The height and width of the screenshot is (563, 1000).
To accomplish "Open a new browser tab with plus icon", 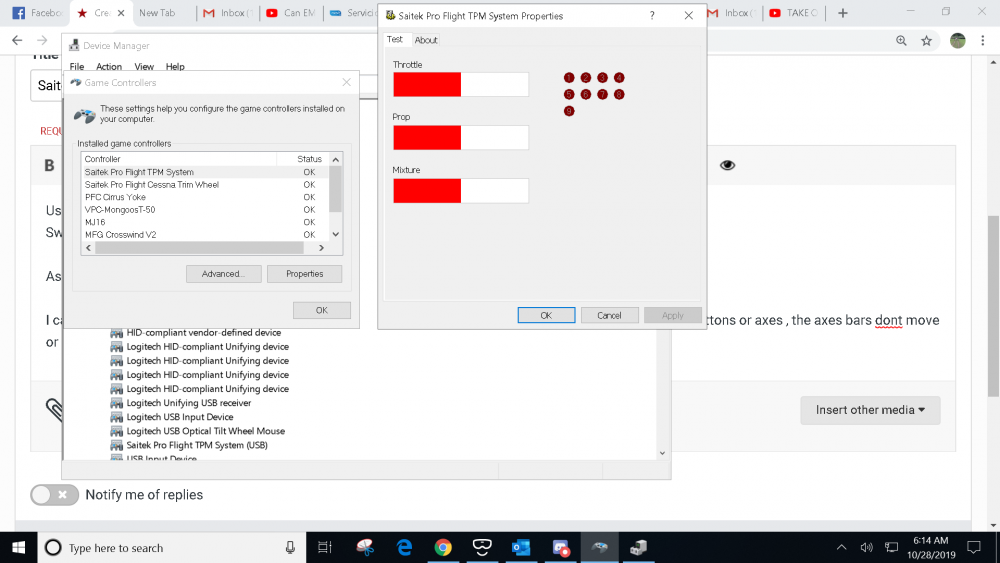I will point(842,13).
